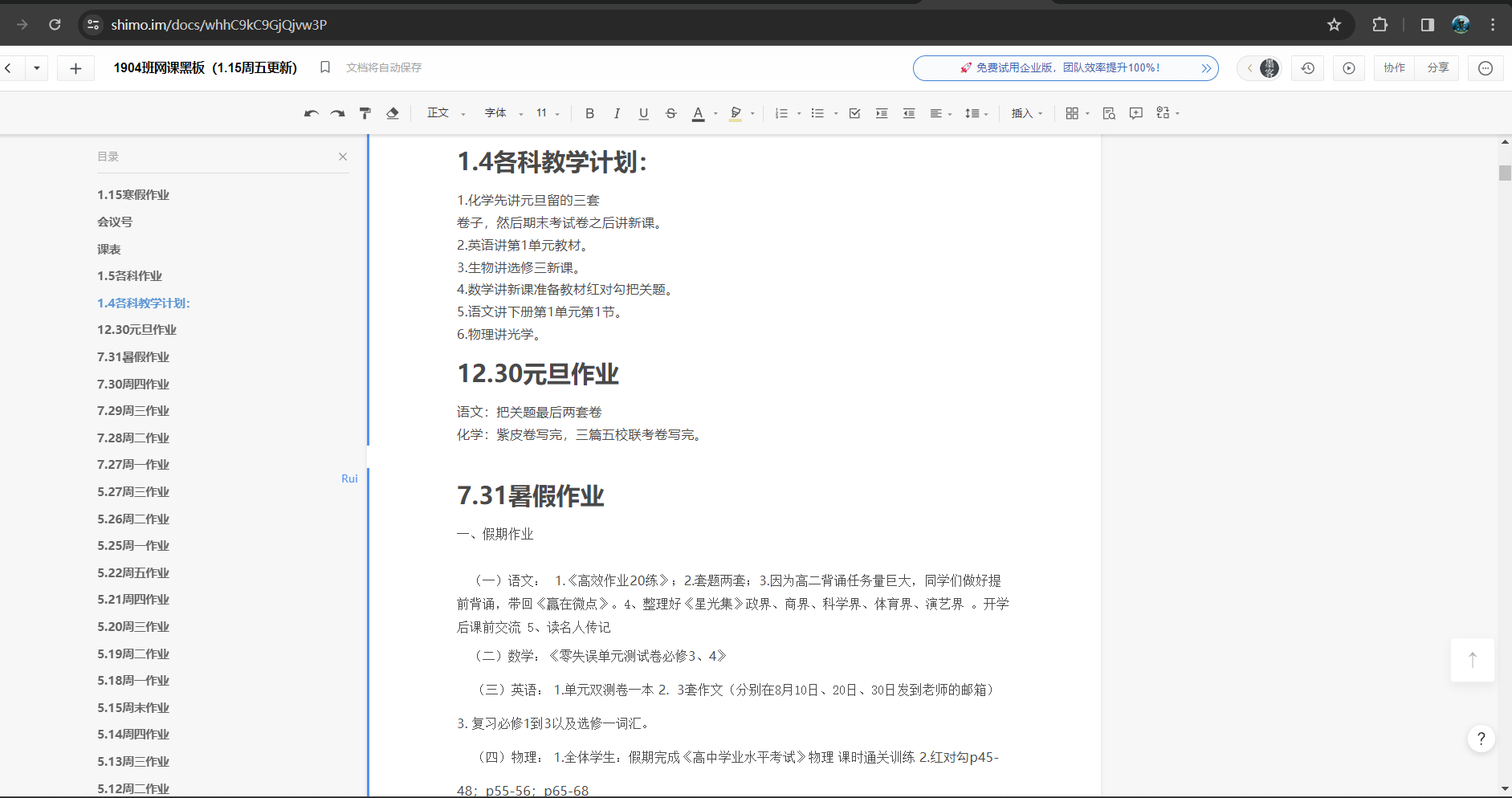Open find and replace tool
This screenshot has height=798, width=1512.
pyautogui.click(x=1109, y=113)
